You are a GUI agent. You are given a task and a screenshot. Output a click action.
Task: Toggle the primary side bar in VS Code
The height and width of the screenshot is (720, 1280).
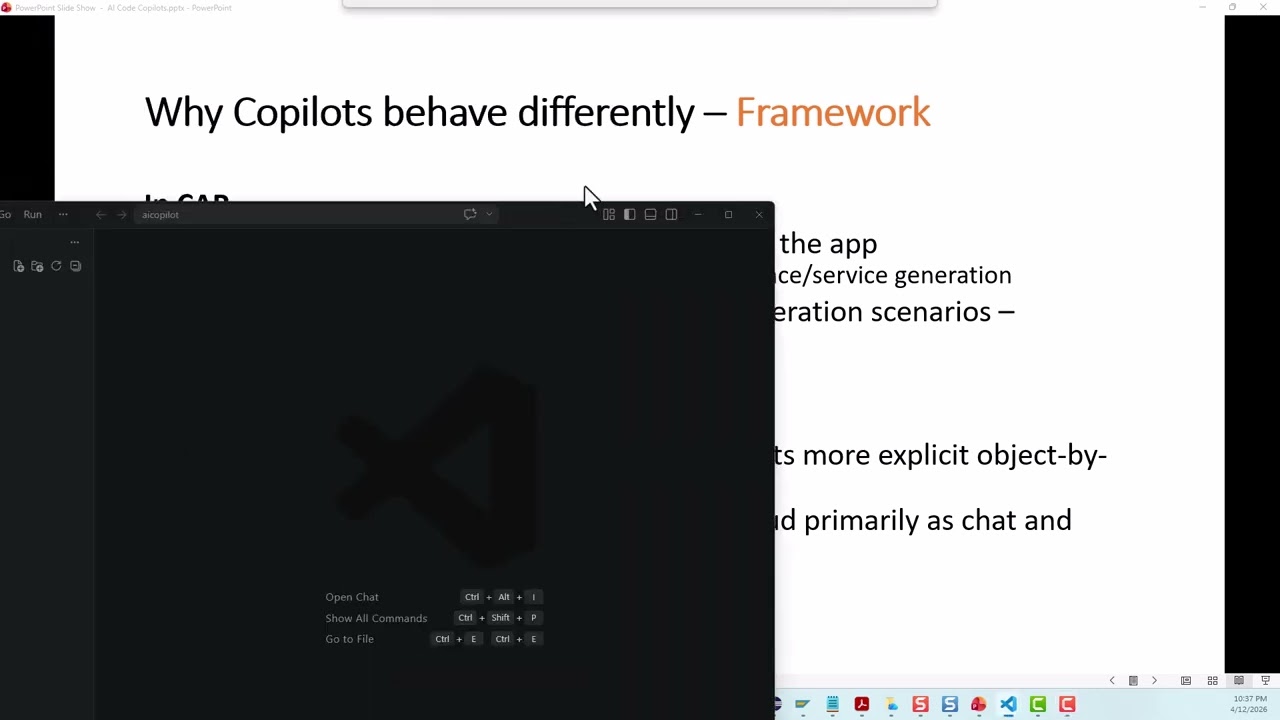pos(629,214)
